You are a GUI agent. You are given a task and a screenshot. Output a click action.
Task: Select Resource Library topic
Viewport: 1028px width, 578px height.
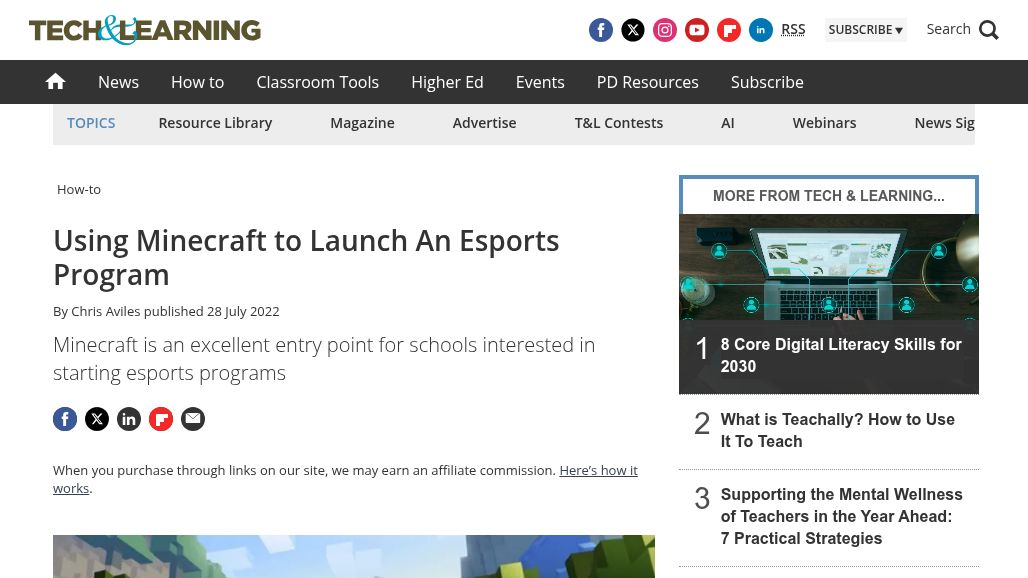215,123
